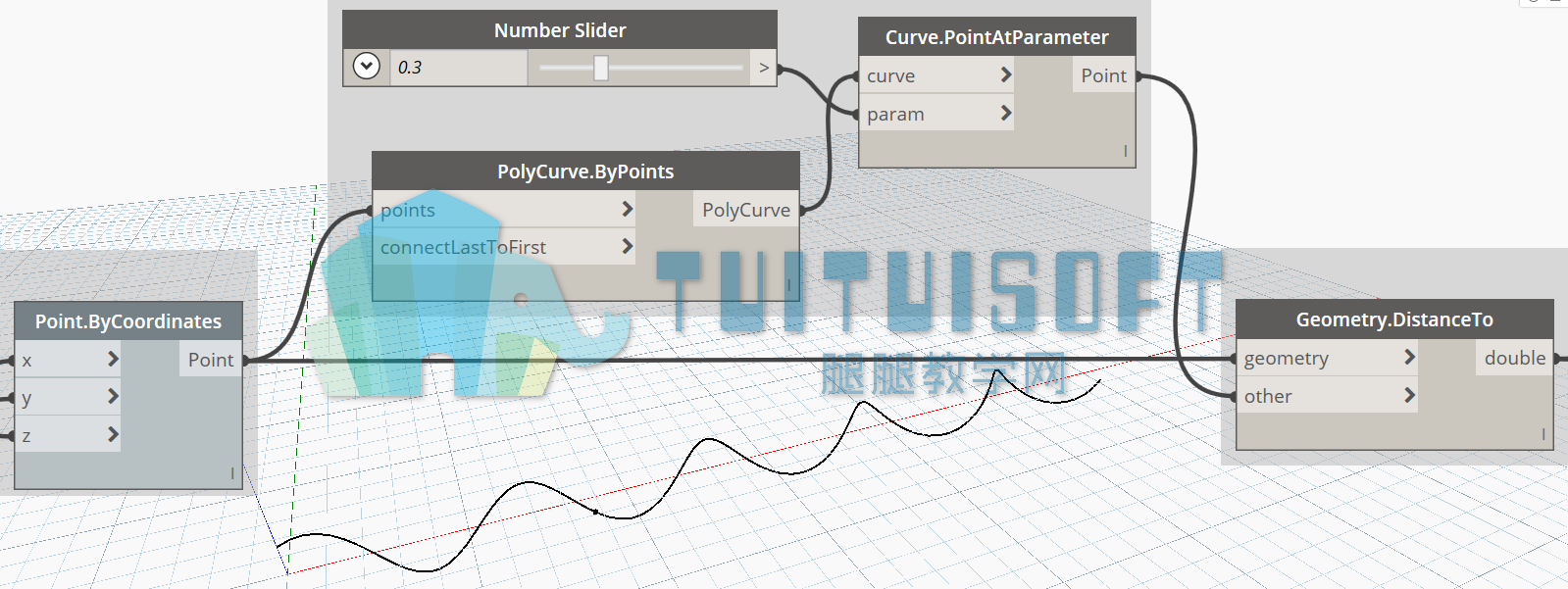Click the chevron beside the geometry port
The width and height of the screenshot is (1568, 589).
click(x=1409, y=357)
